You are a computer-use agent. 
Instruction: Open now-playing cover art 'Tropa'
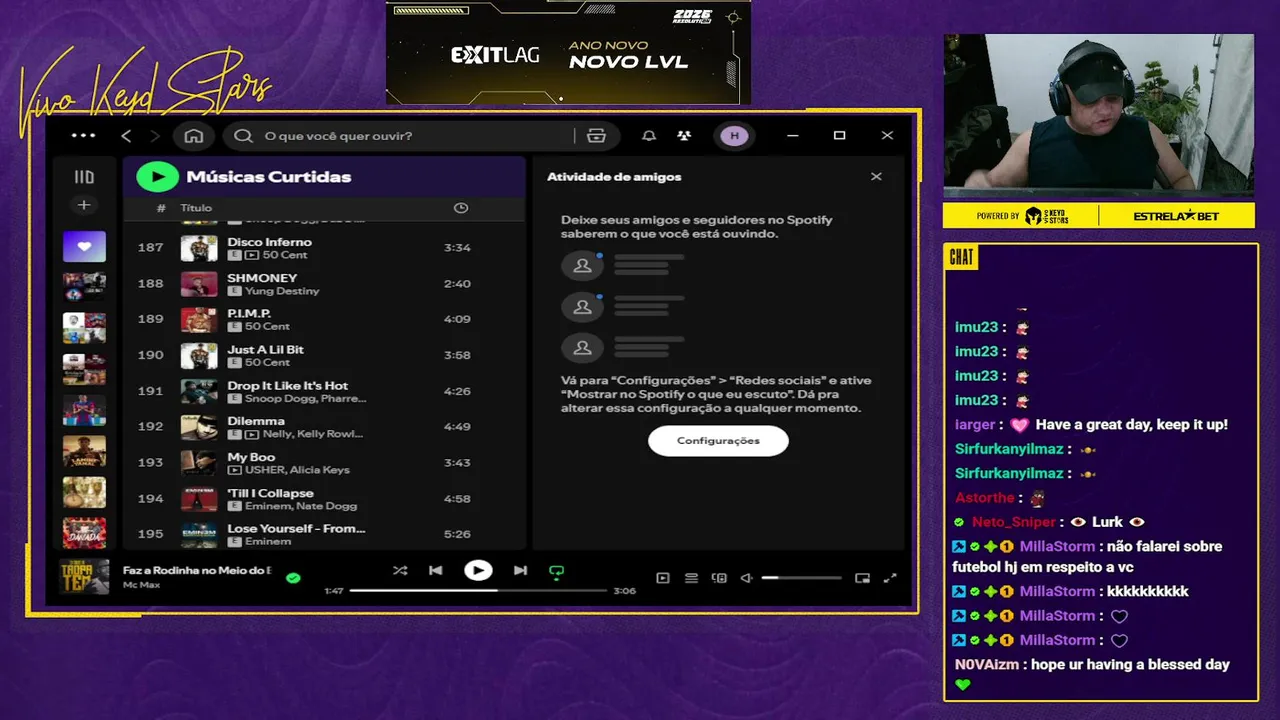click(84, 577)
